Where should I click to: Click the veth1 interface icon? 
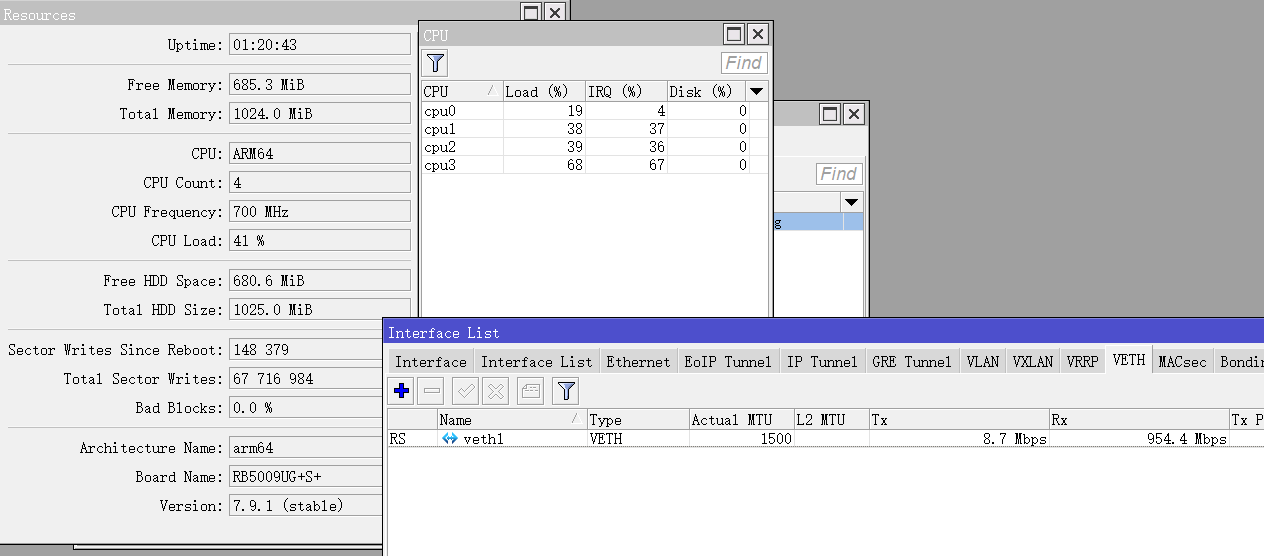click(x=450, y=439)
